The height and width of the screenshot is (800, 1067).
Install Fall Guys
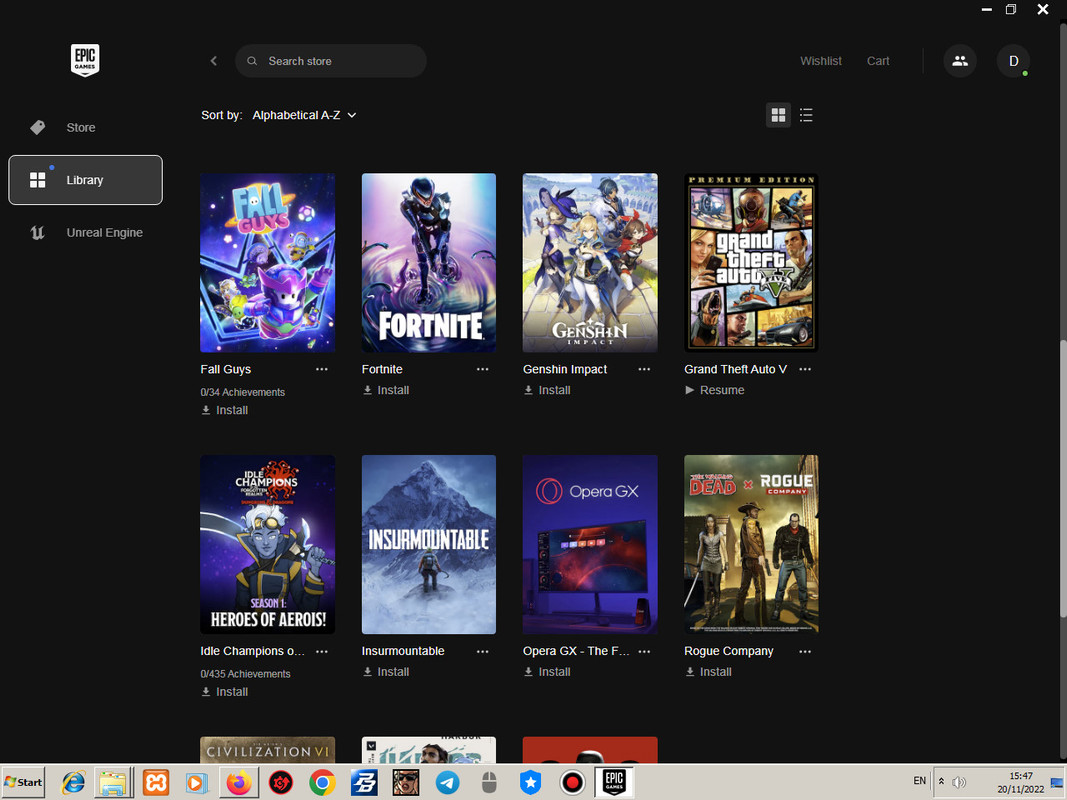tap(225, 410)
